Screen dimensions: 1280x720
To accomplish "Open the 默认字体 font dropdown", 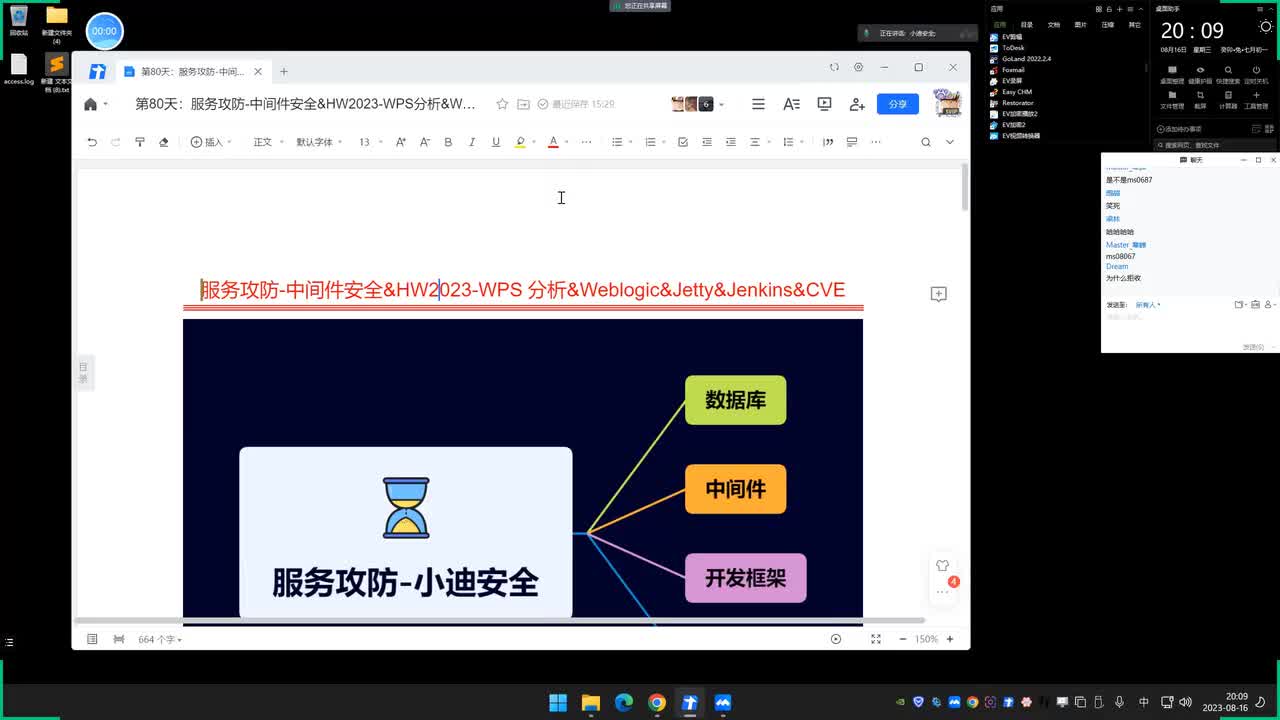I will pyautogui.click(x=319, y=142).
